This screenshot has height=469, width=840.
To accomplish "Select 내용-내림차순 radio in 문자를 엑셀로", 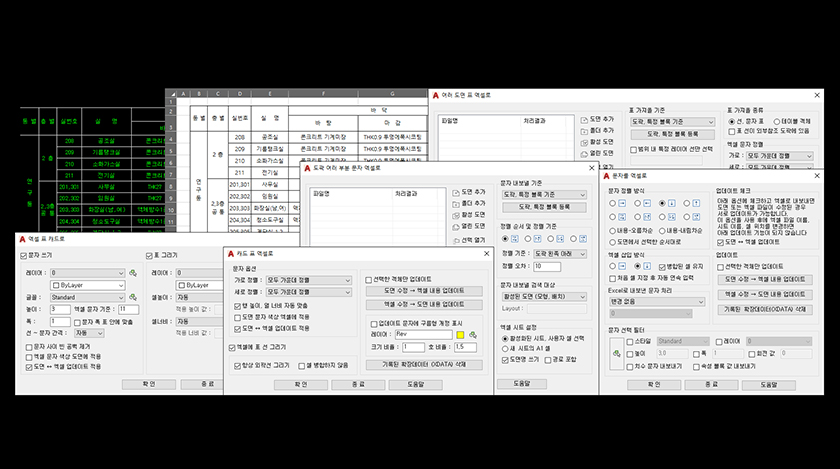I will [x=662, y=230].
